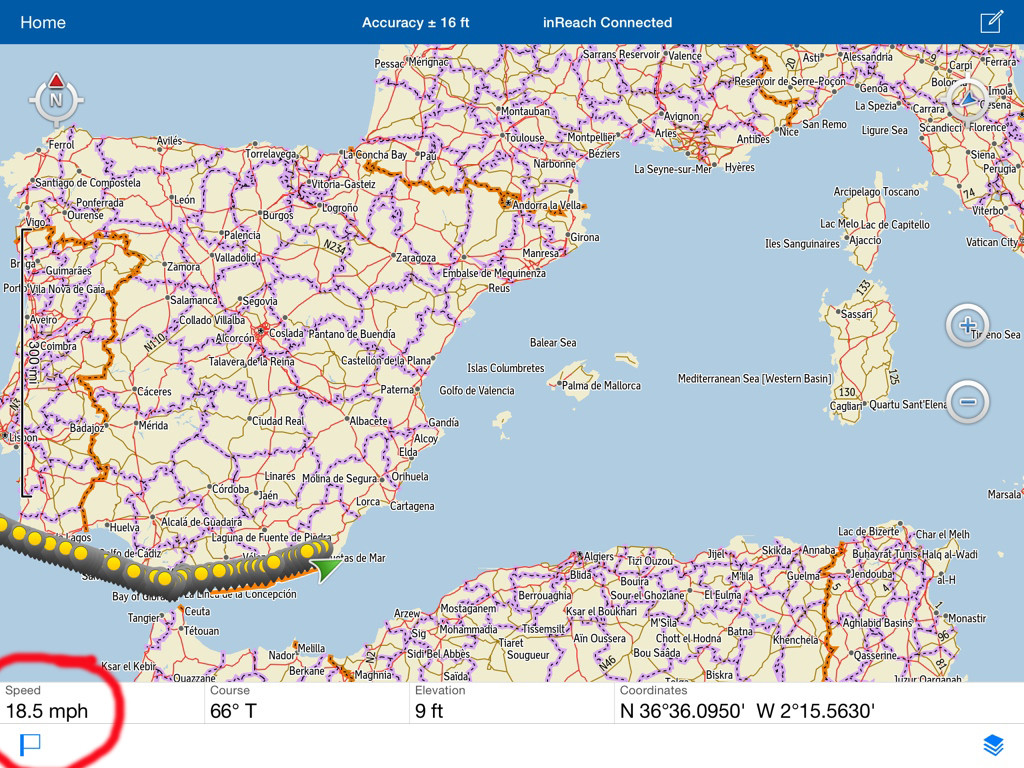Zoom out with the minus button
The image size is (1024, 768).
[x=967, y=401]
